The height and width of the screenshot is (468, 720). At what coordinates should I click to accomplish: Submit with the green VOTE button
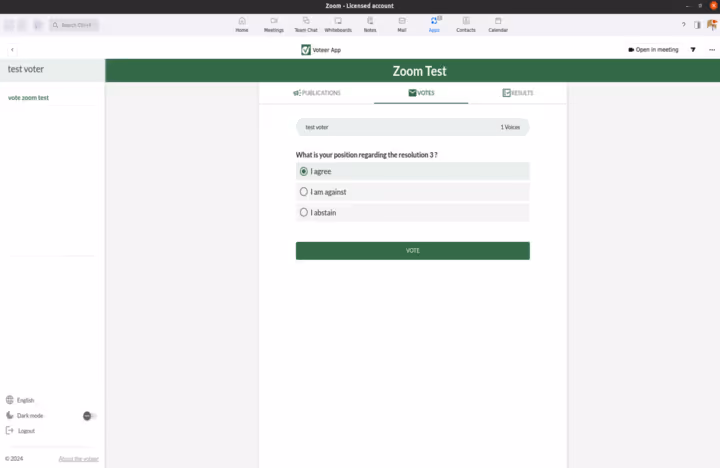pos(412,251)
